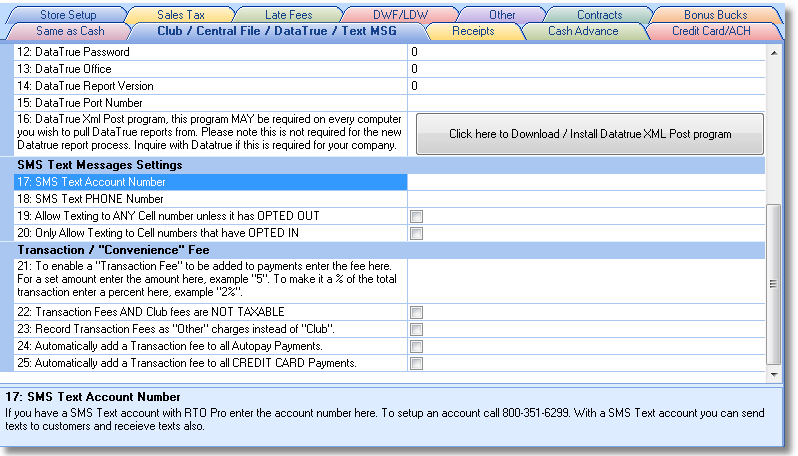Viewport: 798px width, 456px height.
Task: Open the Bonus Bucks tab
Action: [714, 15]
